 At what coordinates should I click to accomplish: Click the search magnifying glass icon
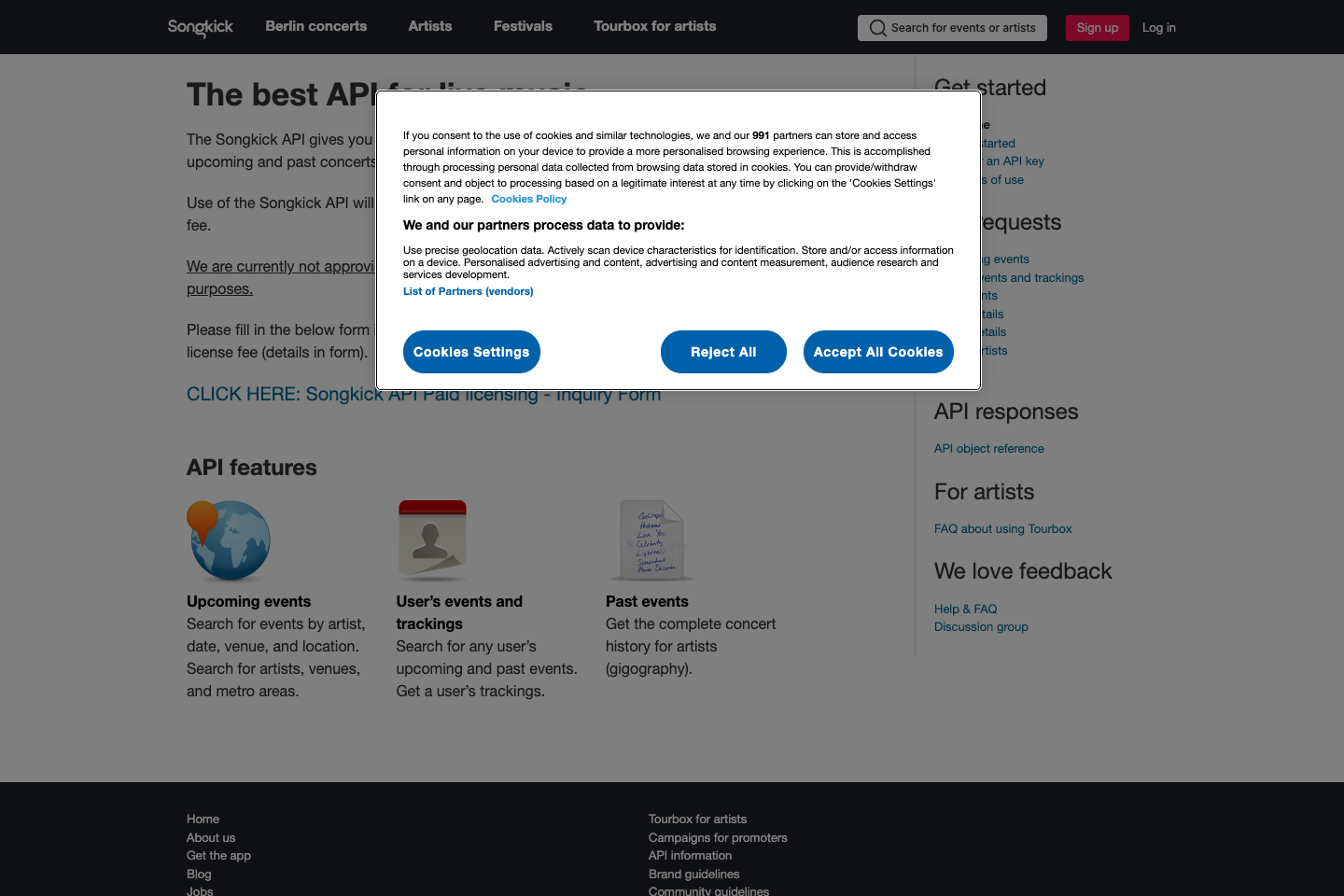click(x=877, y=28)
